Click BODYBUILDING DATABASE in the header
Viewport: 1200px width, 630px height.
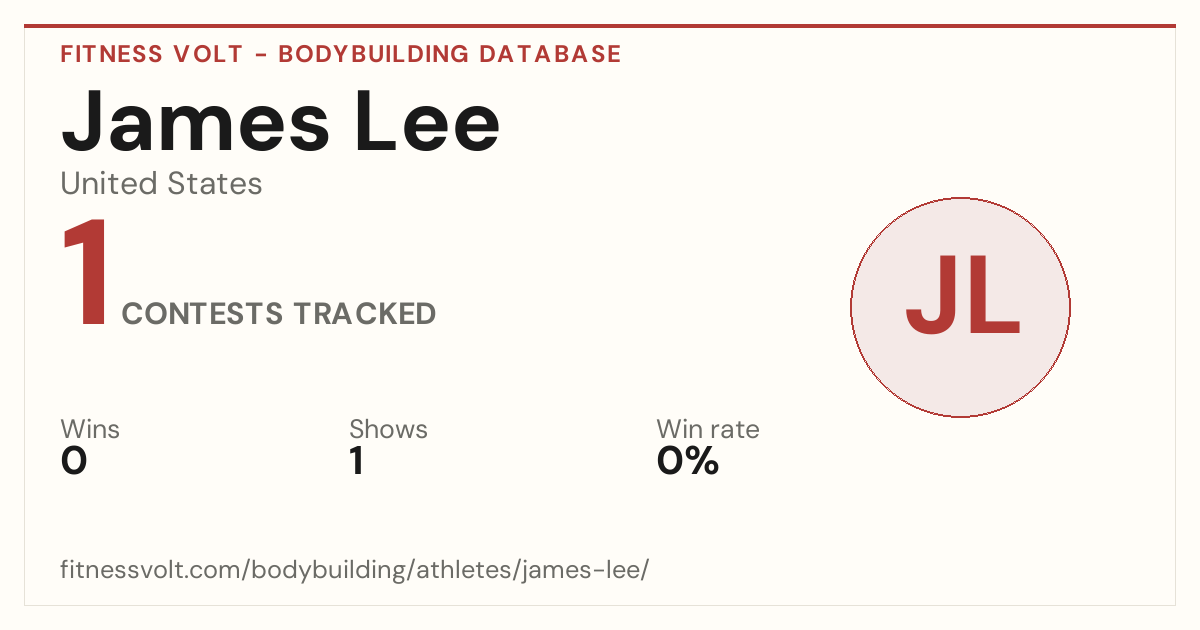450,54
